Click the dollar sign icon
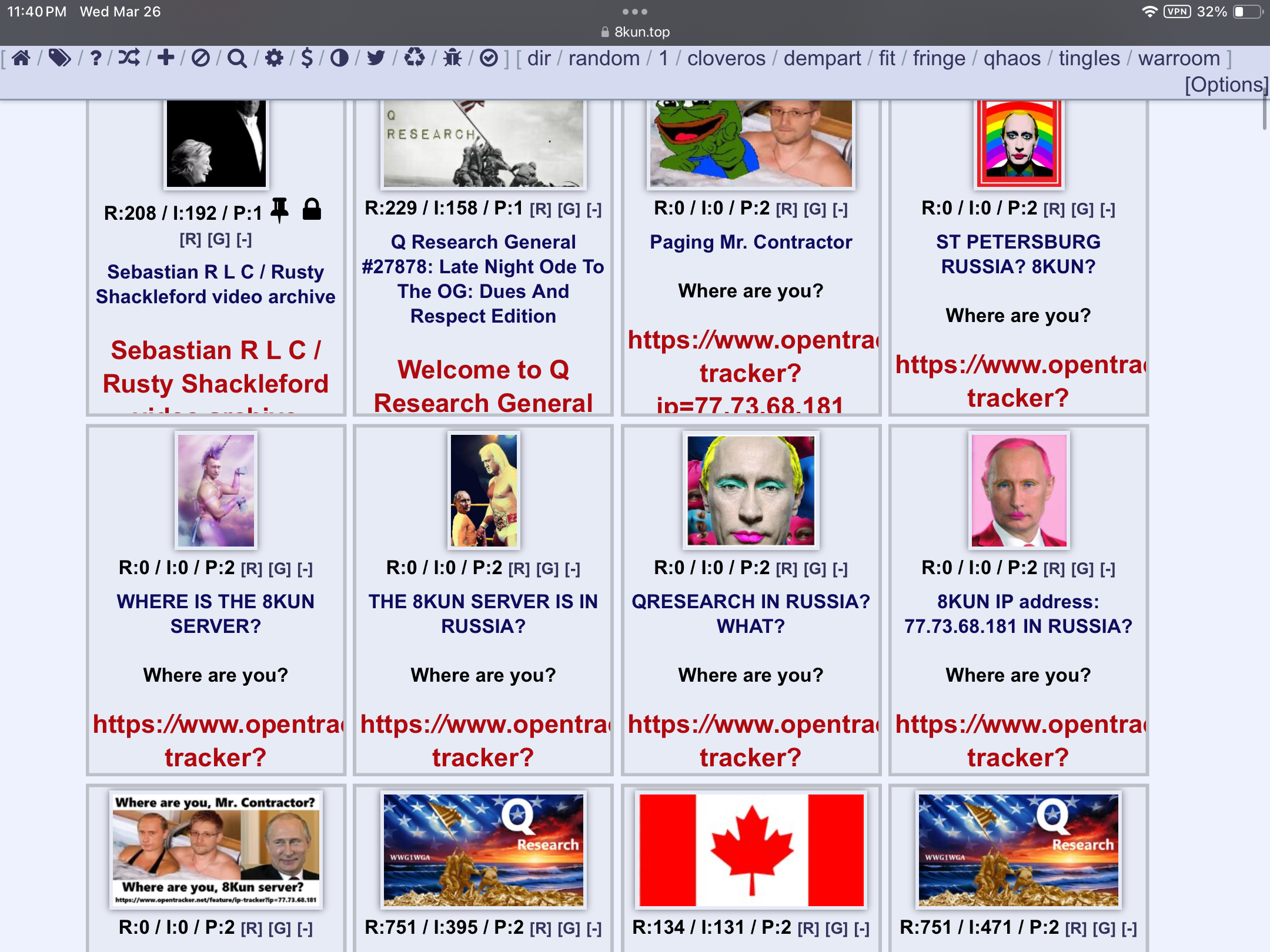1270x952 pixels. point(307,58)
